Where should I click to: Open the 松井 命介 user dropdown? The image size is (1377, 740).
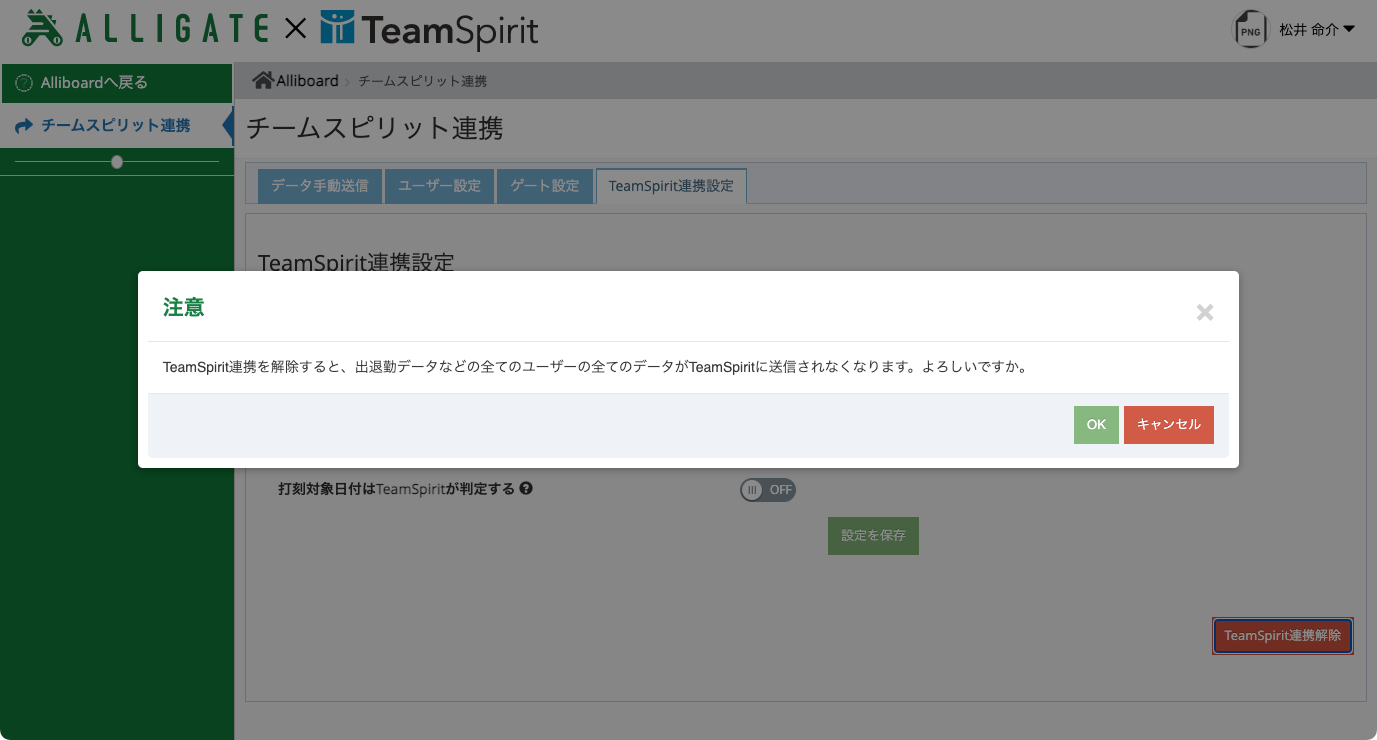pos(1317,30)
